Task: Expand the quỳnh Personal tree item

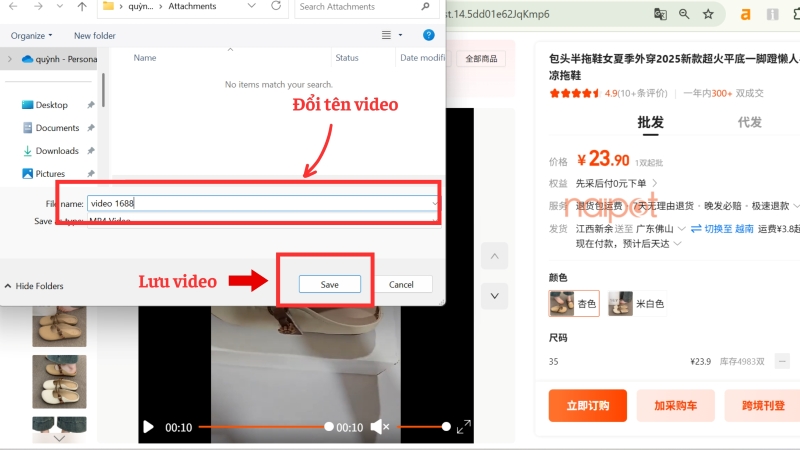Action: [10, 59]
